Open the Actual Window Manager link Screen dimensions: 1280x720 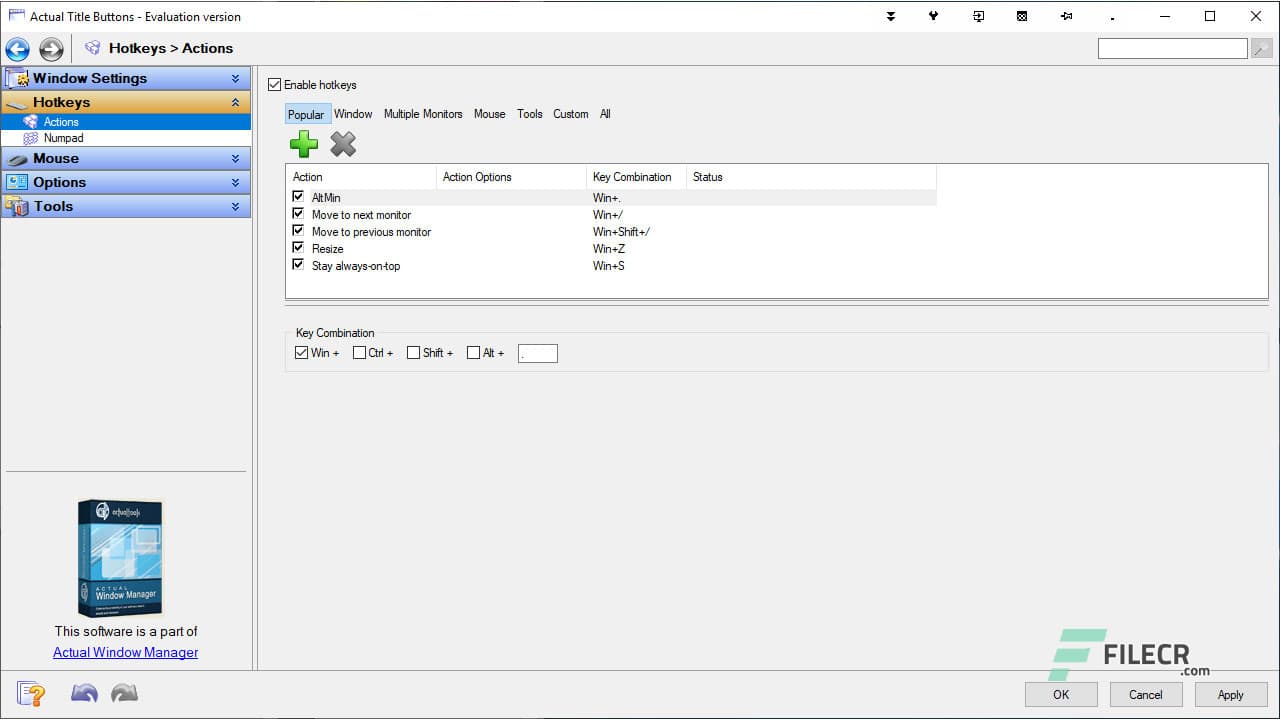pos(124,652)
